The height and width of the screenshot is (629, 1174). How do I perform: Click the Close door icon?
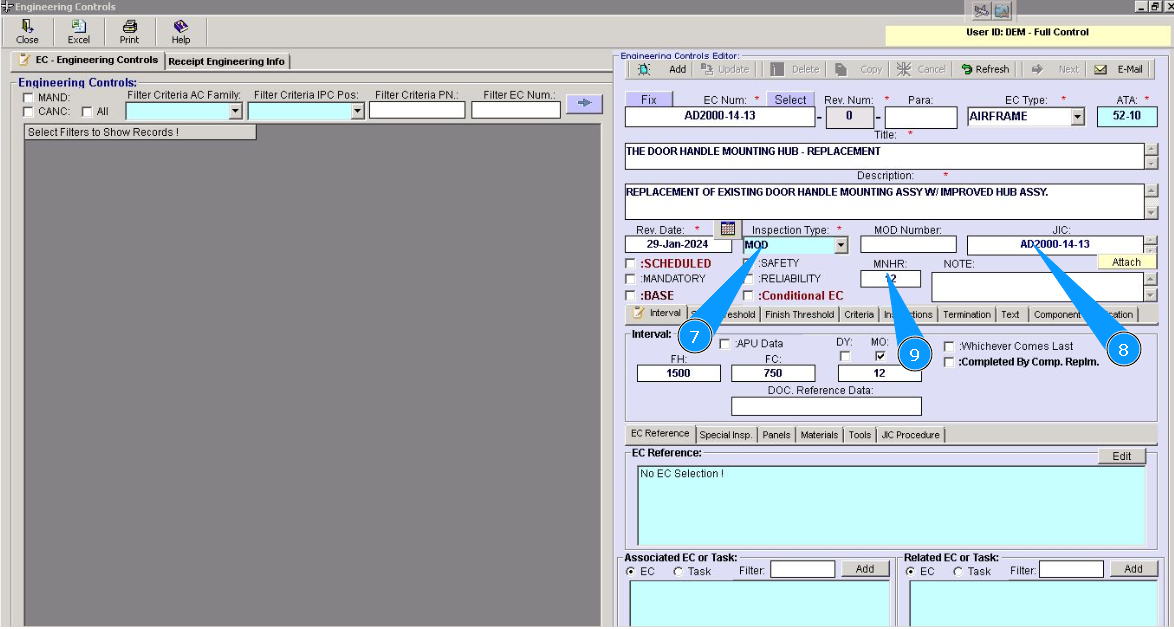point(27,31)
